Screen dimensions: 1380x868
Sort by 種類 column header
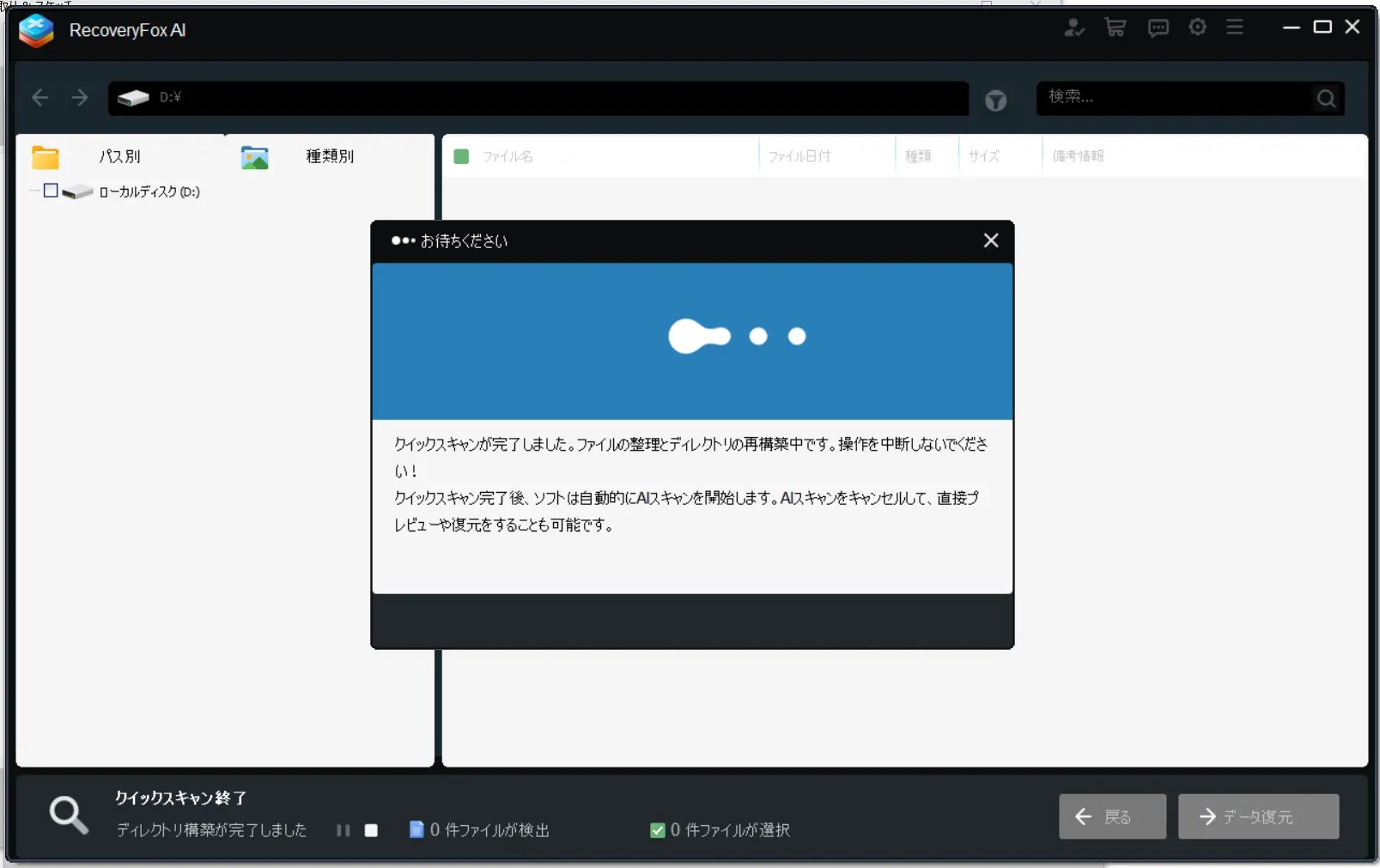pos(918,156)
